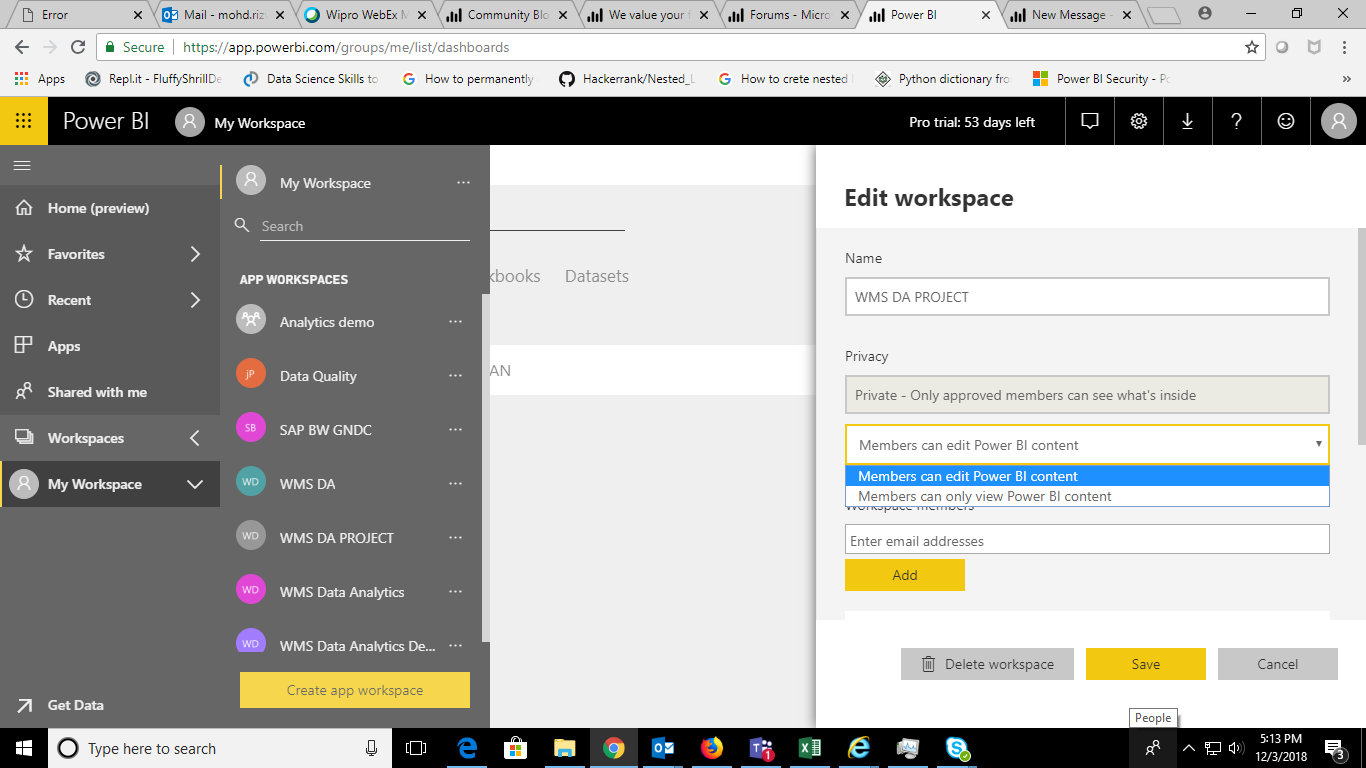Click the Enter email addresses field
The image size is (1366, 768).
1087,540
